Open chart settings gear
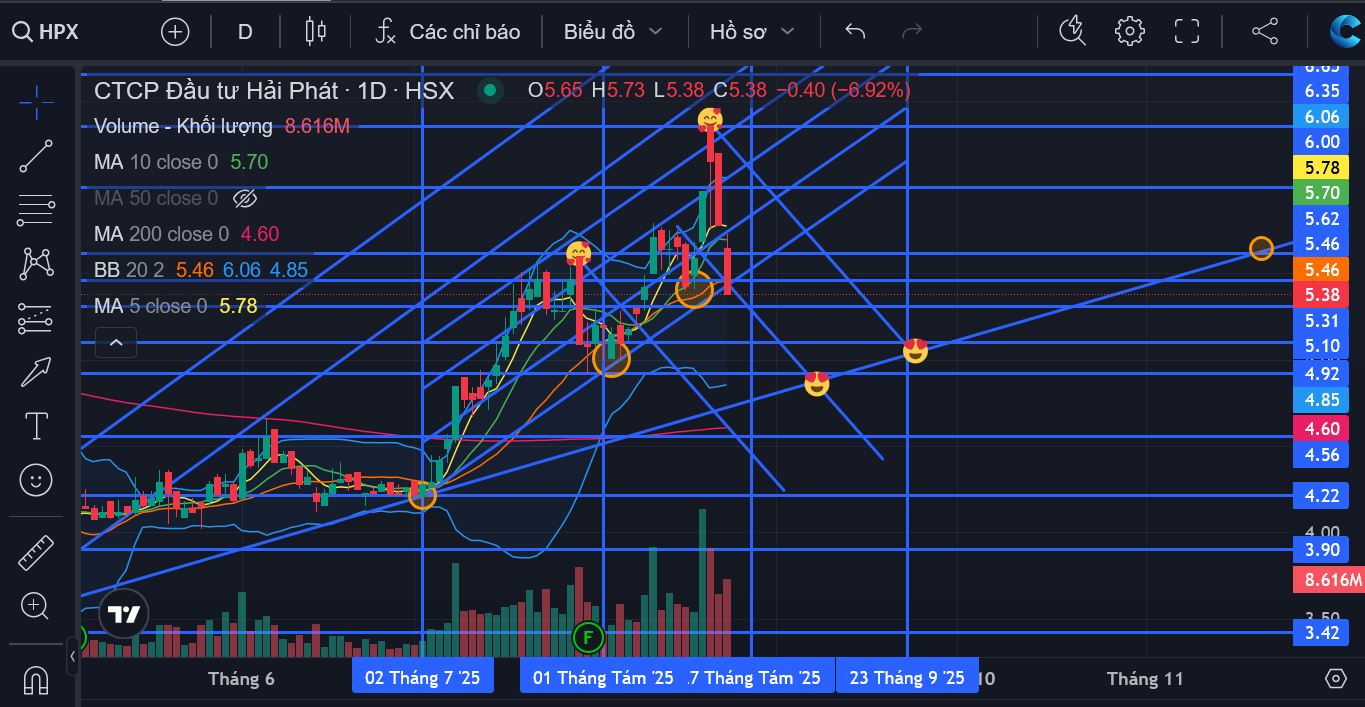Viewport: 1365px width, 707px height. point(1130,32)
